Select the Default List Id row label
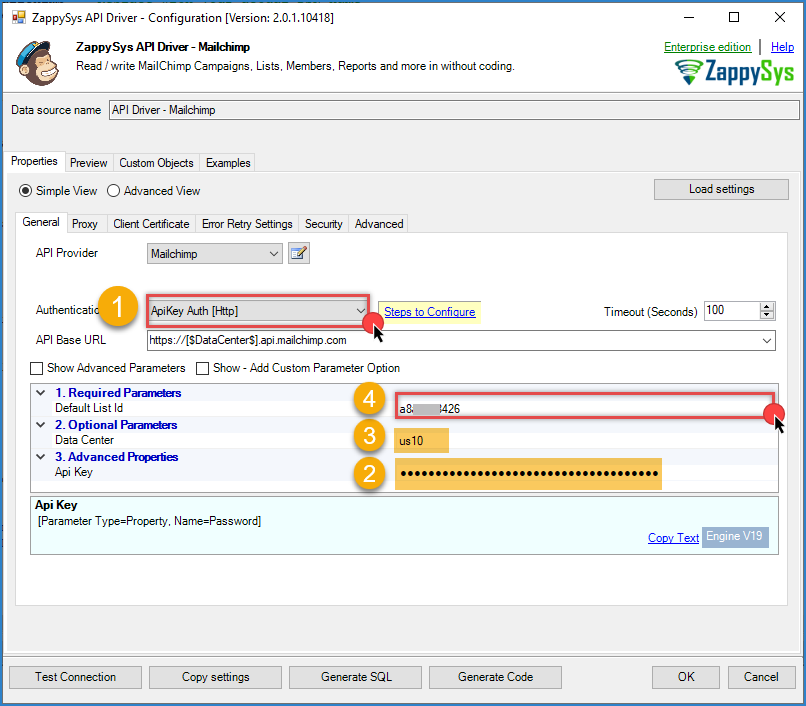The image size is (806, 706). tap(89, 408)
